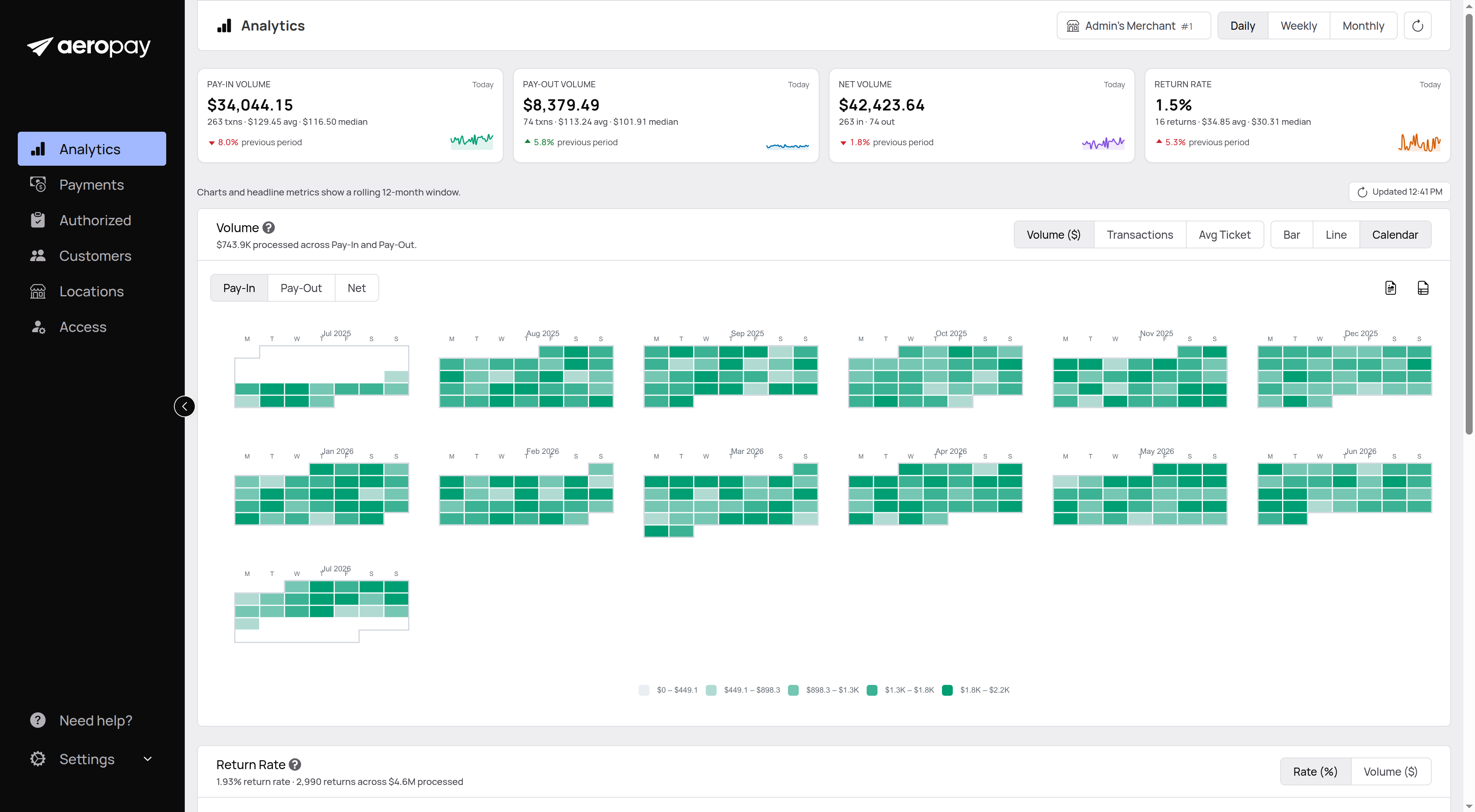Click the Return Rate summary card
This screenshot has height=812, width=1475.
[x=1297, y=116]
